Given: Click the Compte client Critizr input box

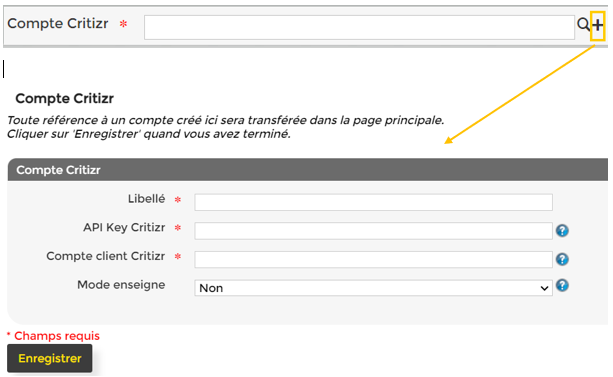Looking at the screenshot, I should (373, 259).
